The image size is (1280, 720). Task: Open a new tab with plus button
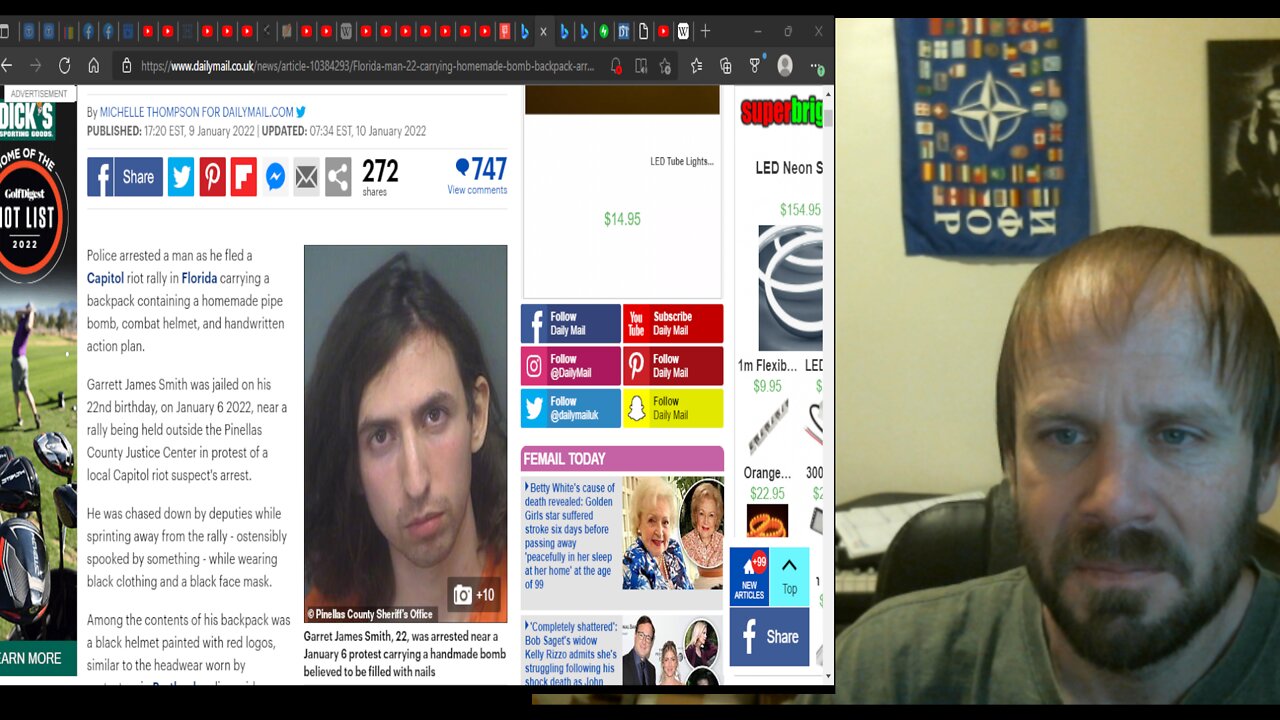tap(705, 32)
